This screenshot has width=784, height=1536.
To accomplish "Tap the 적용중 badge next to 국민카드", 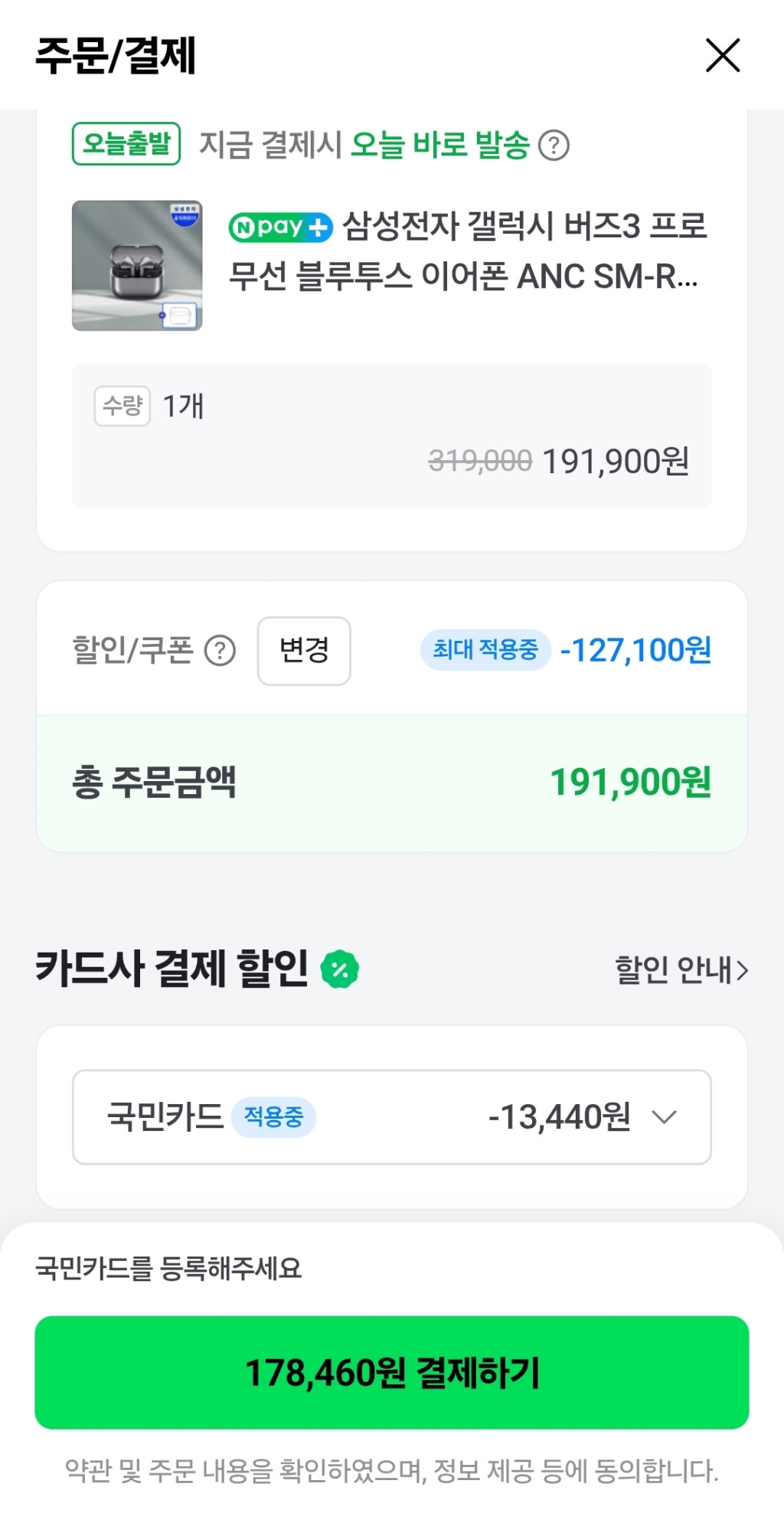I will 273,1117.
